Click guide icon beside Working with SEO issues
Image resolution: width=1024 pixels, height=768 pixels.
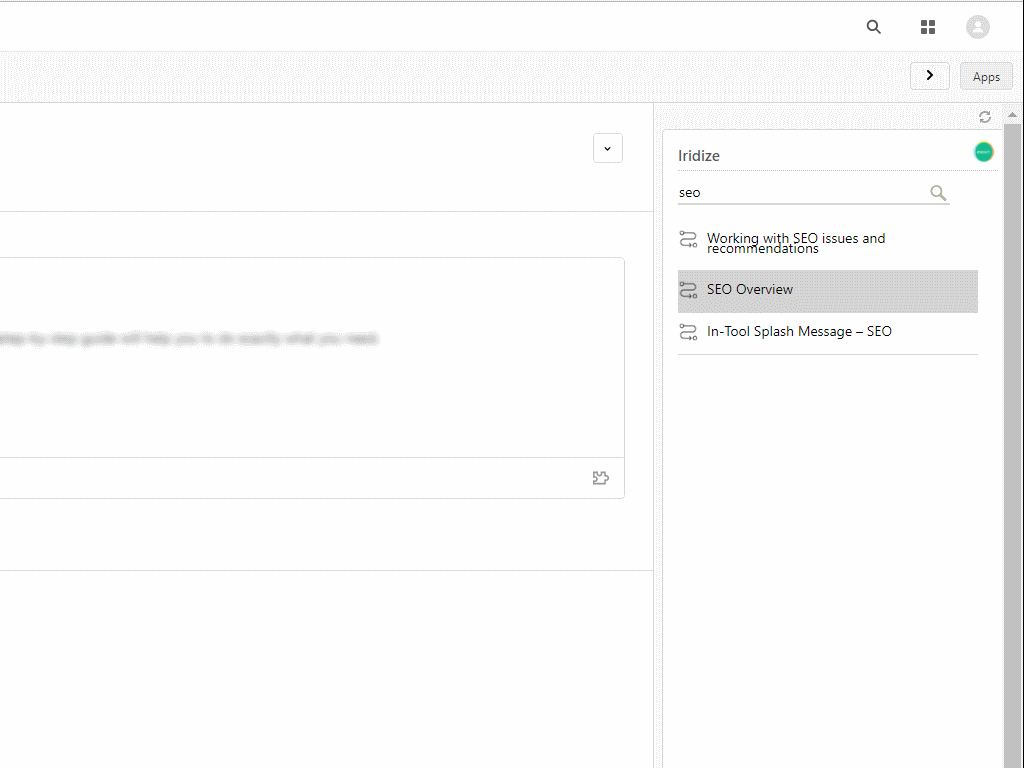coord(688,240)
